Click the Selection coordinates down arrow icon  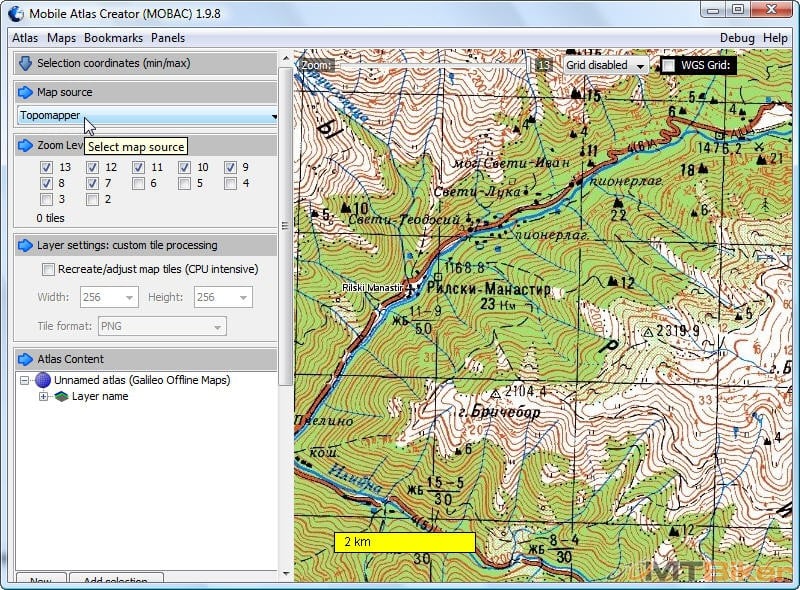click(x=25, y=63)
